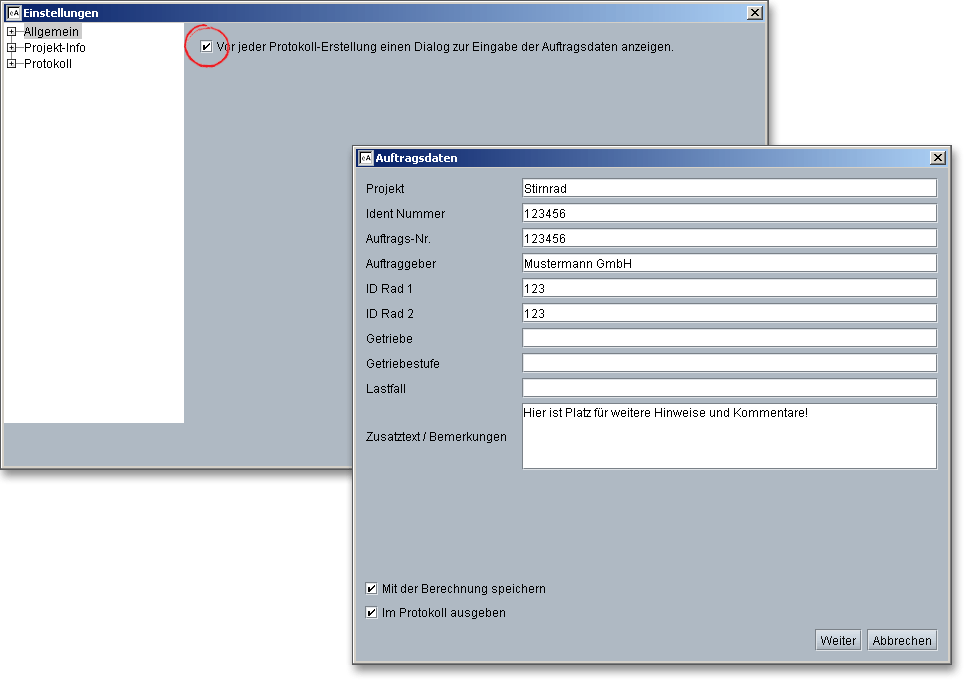Toggle the dialog-before-protocol checkbox

click(207, 47)
